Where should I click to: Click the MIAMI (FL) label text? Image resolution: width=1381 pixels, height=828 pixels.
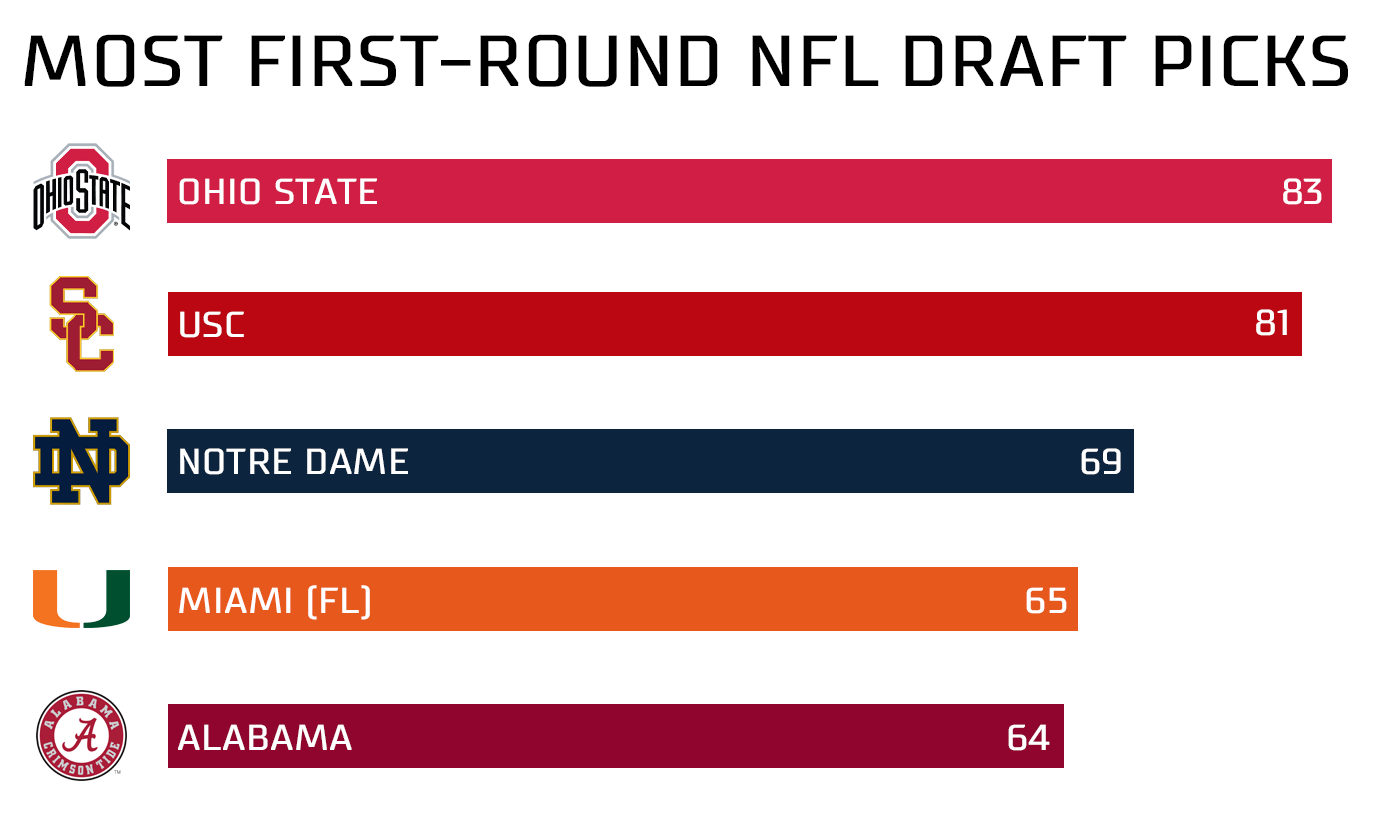(275, 600)
